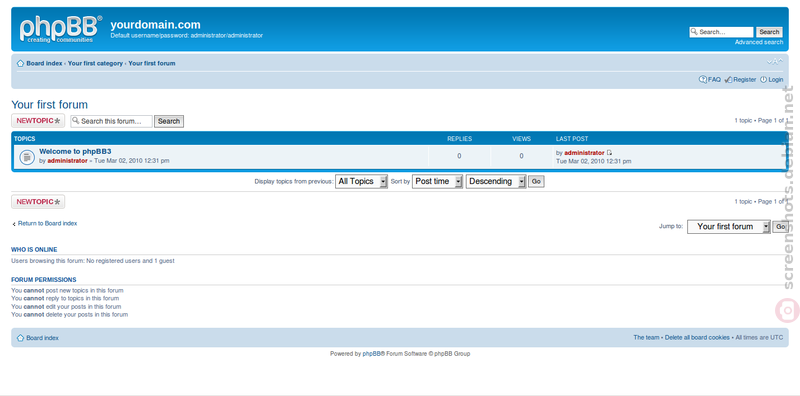This screenshot has width=800, height=396.
Task: Click the Login power icon
Action: (763, 80)
